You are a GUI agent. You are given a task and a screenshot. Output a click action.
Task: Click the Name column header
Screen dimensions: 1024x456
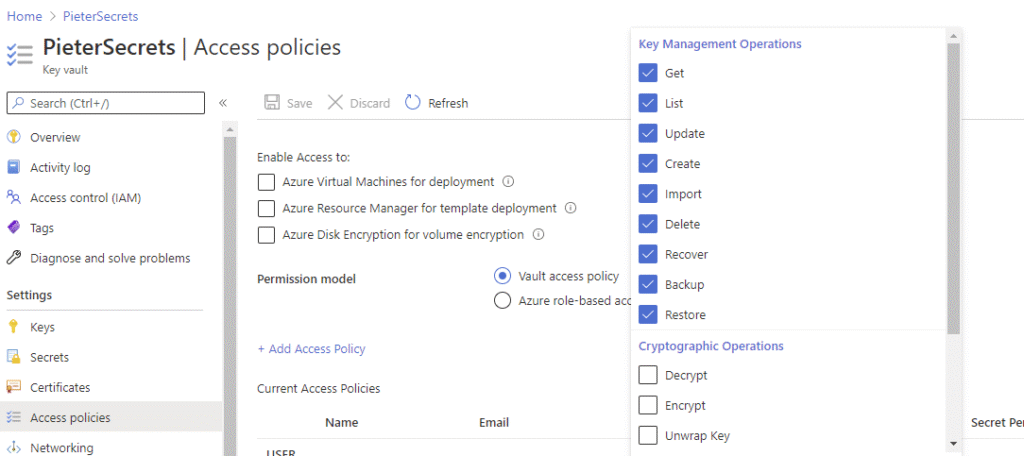pos(342,423)
